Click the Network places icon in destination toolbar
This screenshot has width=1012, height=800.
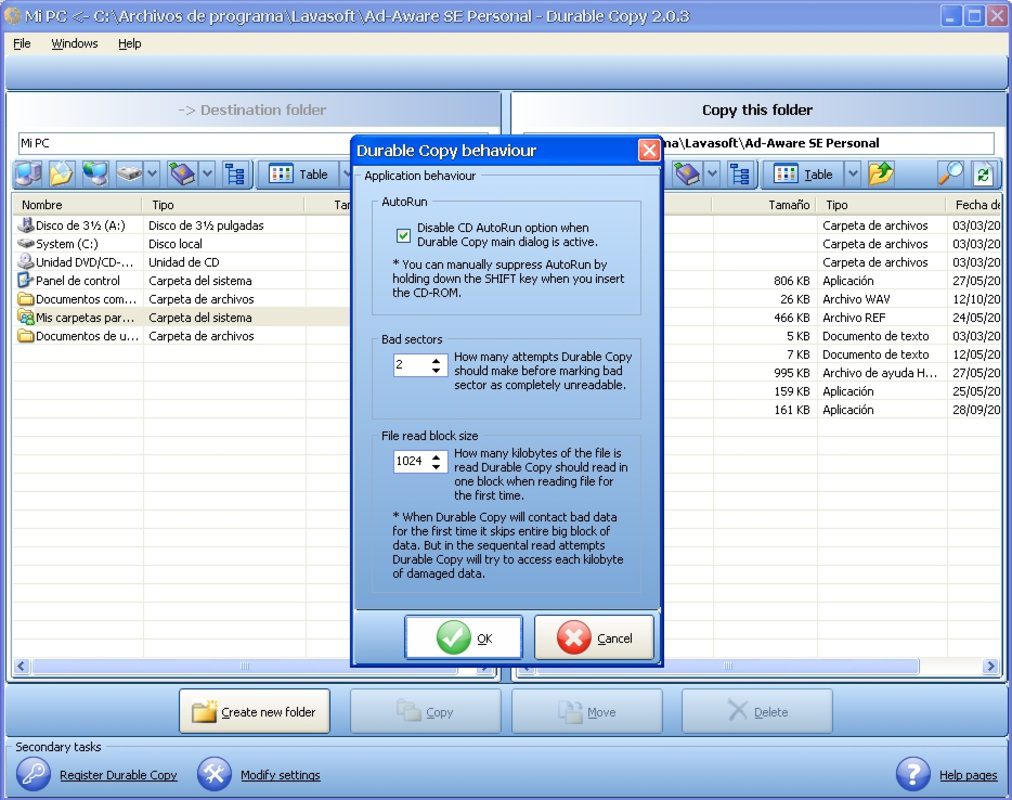click(x=96, y=174)
